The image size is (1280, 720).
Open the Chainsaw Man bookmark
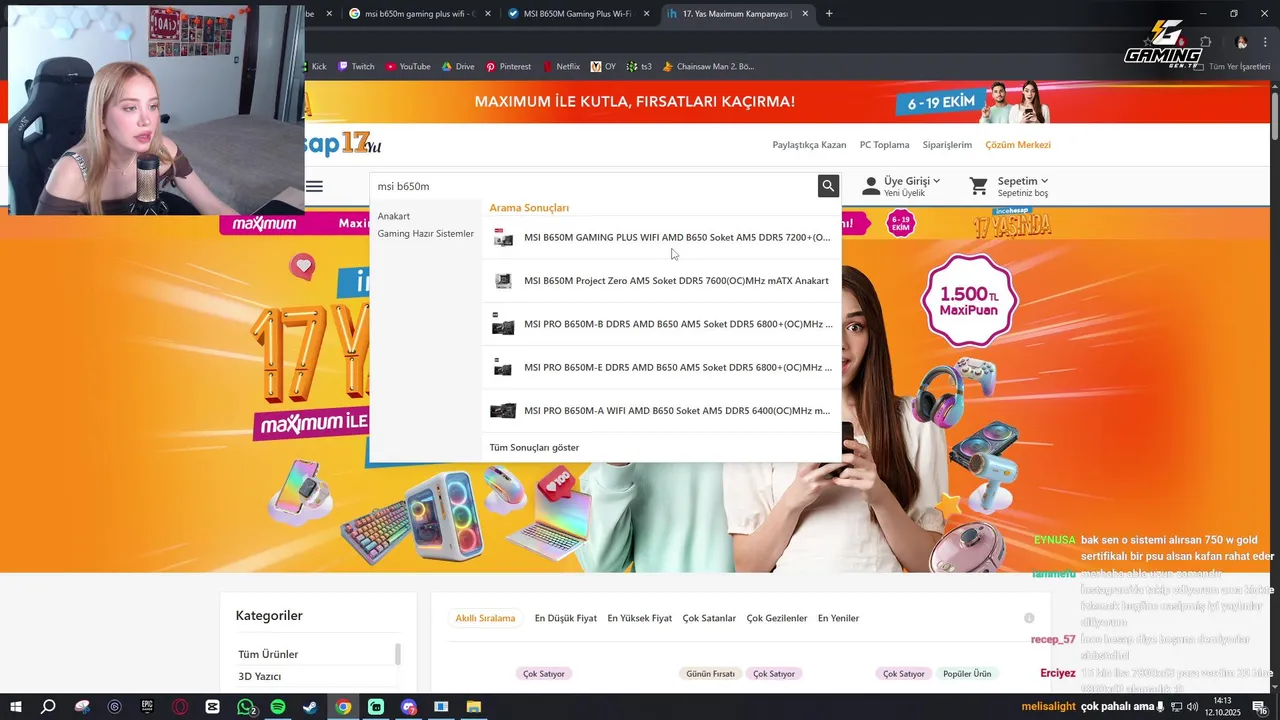(x=708, y=67)
